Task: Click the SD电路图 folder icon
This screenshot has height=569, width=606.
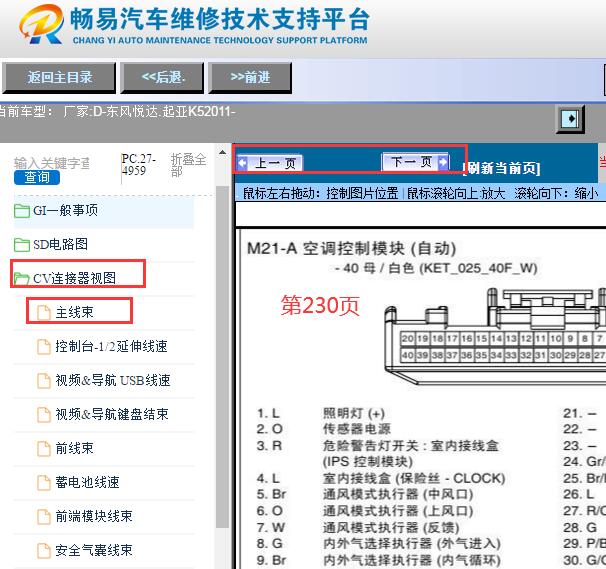Action: [x=22, y=245]
